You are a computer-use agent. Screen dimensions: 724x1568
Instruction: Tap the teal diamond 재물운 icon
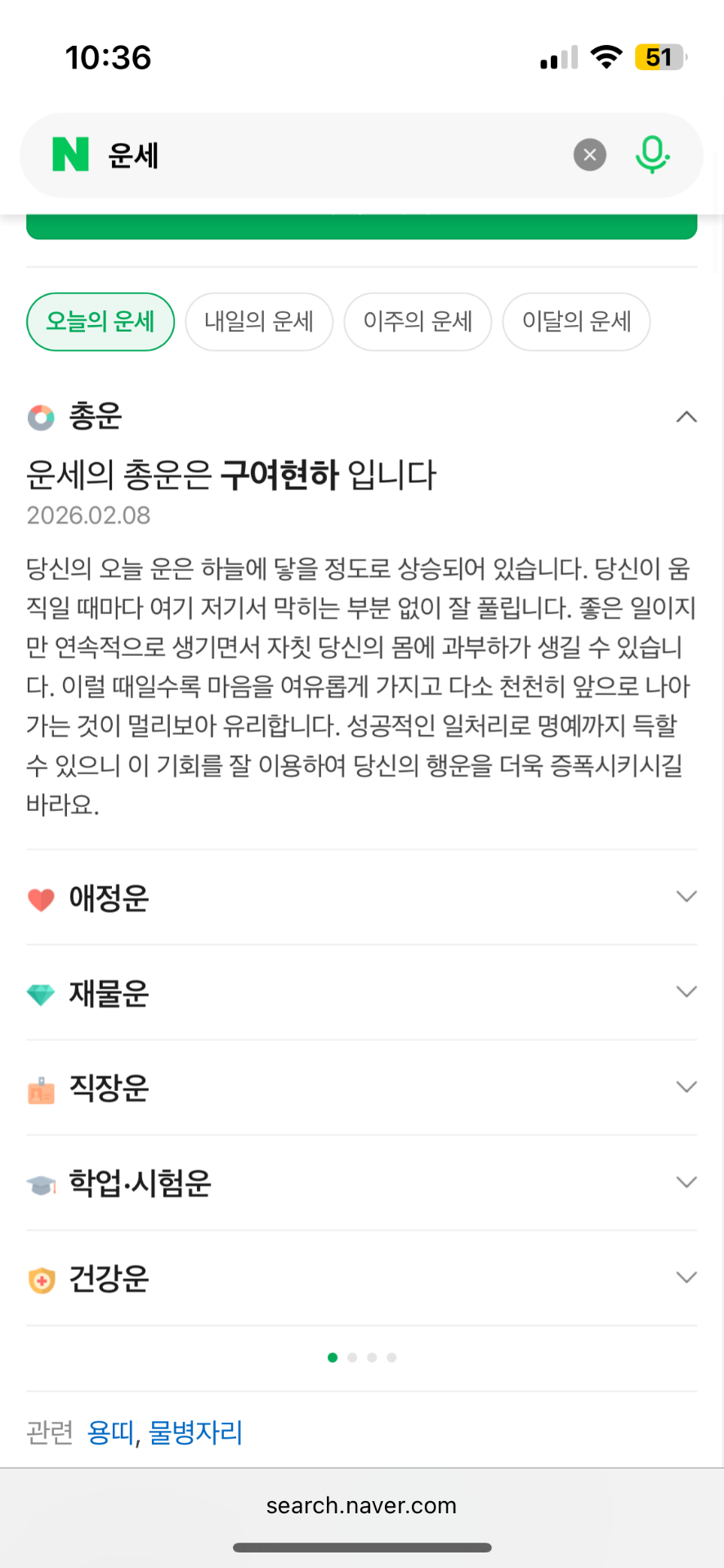41,994
